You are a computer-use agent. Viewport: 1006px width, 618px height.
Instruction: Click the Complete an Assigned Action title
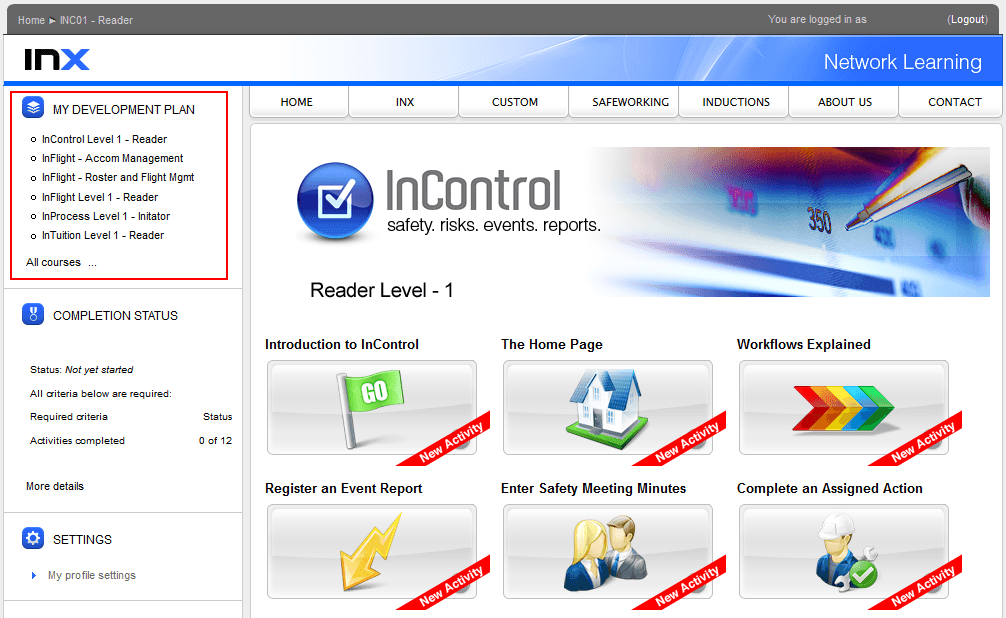(830, 488)
